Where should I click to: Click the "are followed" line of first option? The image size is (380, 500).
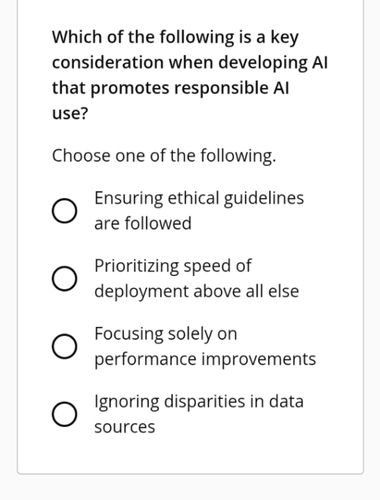143,224
